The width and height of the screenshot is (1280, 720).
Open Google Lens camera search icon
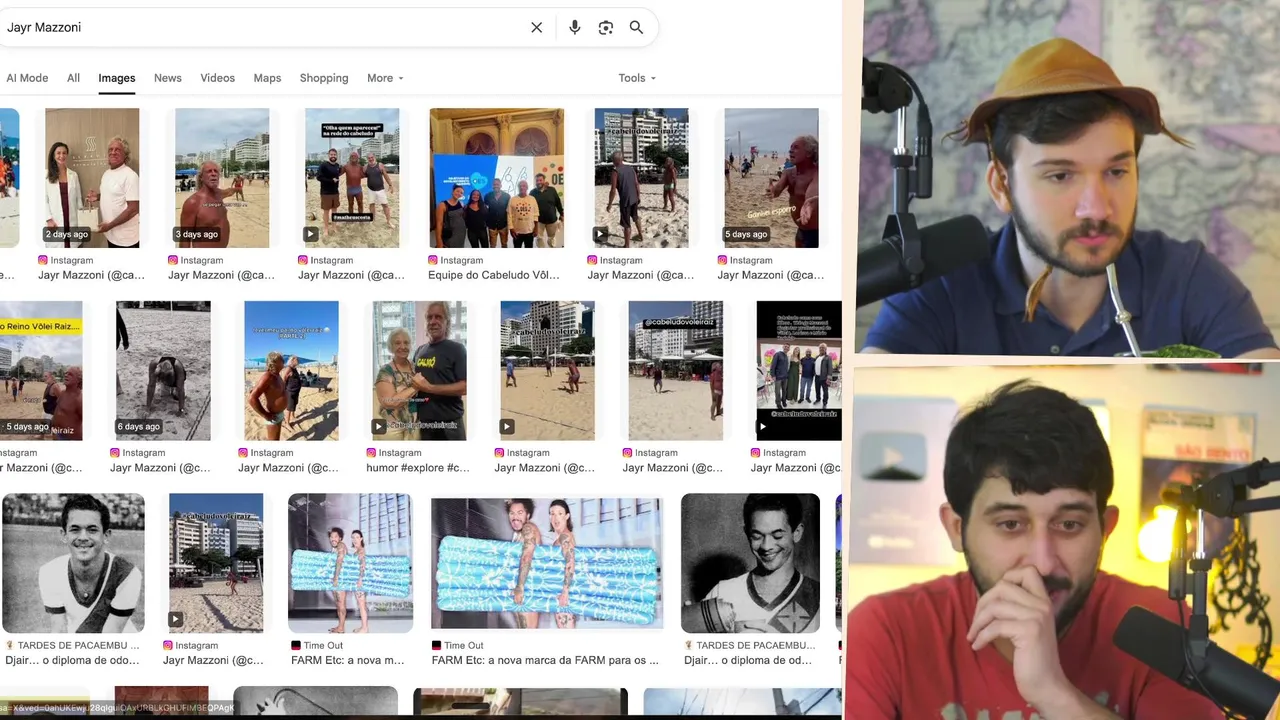click(606, 28)
